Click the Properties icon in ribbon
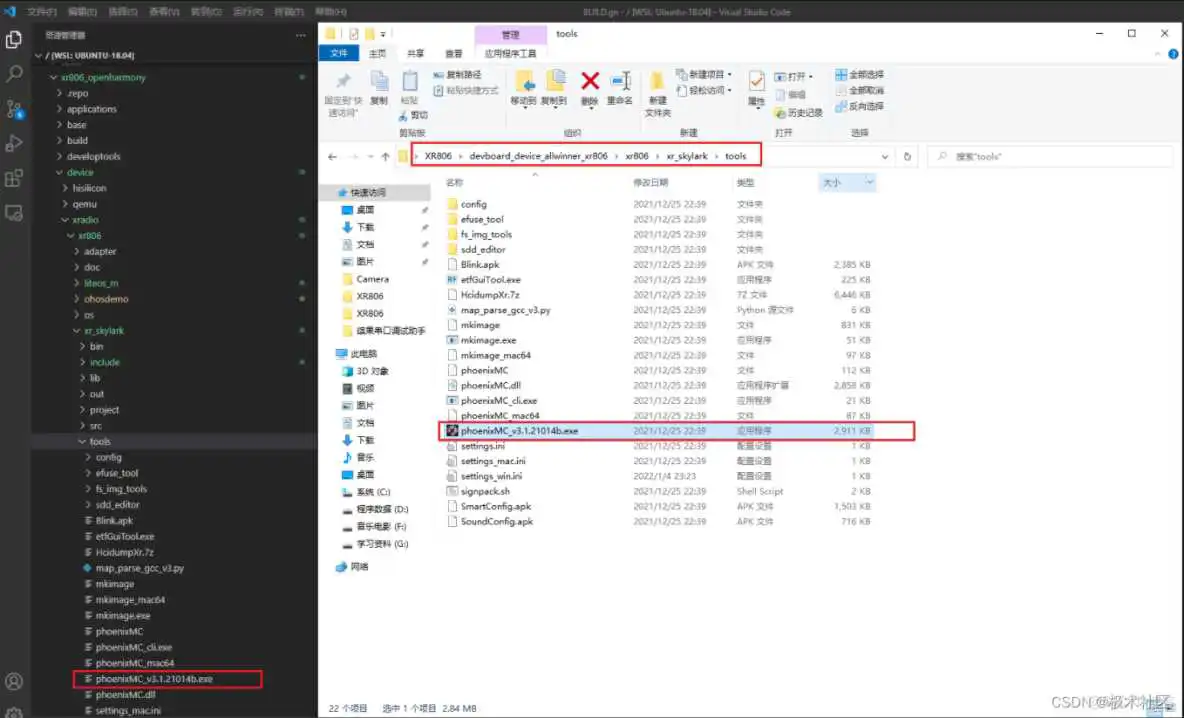The image size is (1184, 718). click(x=756, y=84)
